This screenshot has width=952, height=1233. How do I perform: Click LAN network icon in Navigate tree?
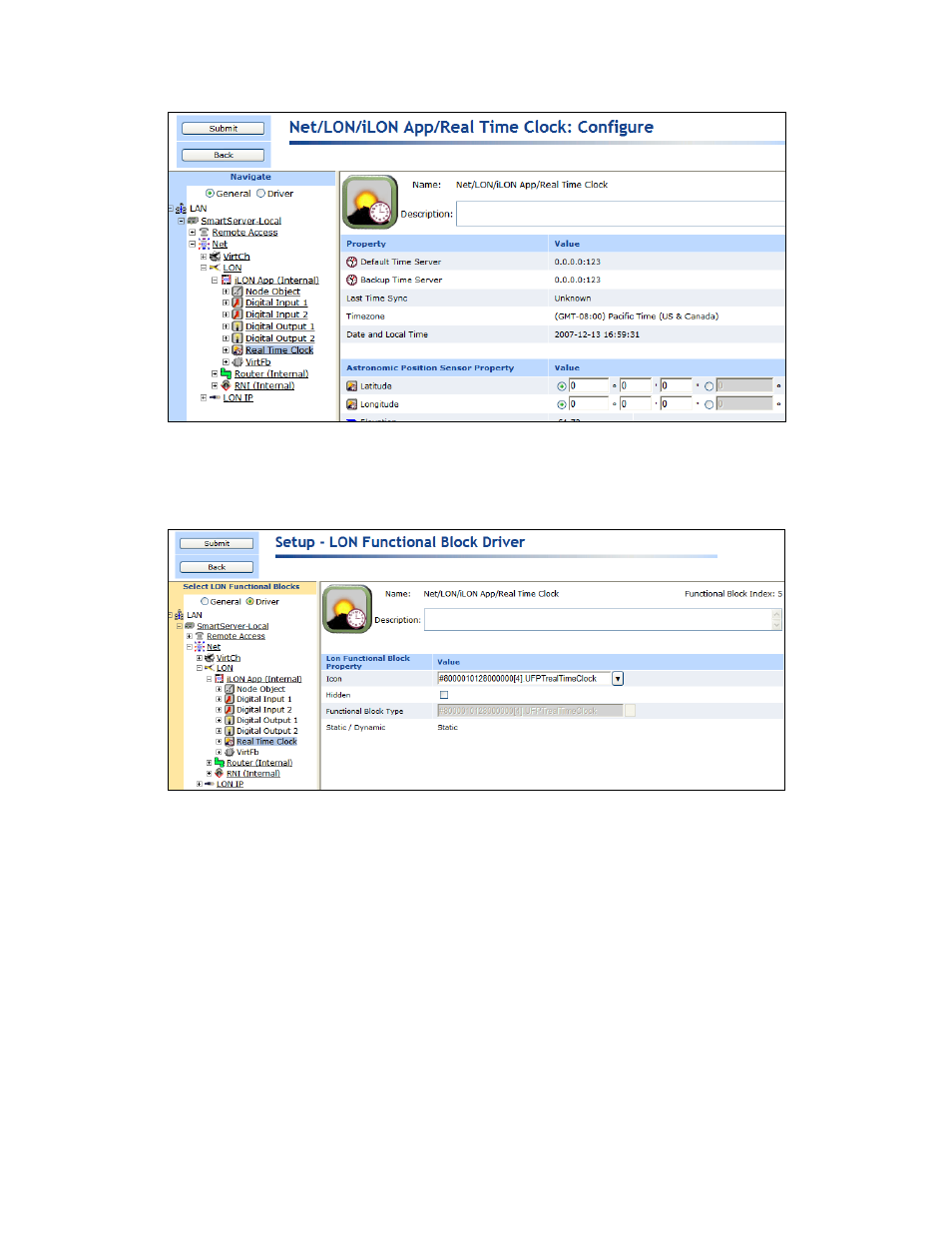[x=181, y=209]
